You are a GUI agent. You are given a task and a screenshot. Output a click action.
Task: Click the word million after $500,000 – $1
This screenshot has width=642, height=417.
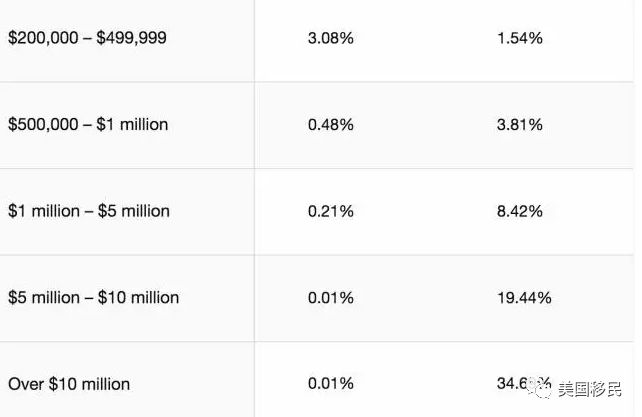coord(144,125)
